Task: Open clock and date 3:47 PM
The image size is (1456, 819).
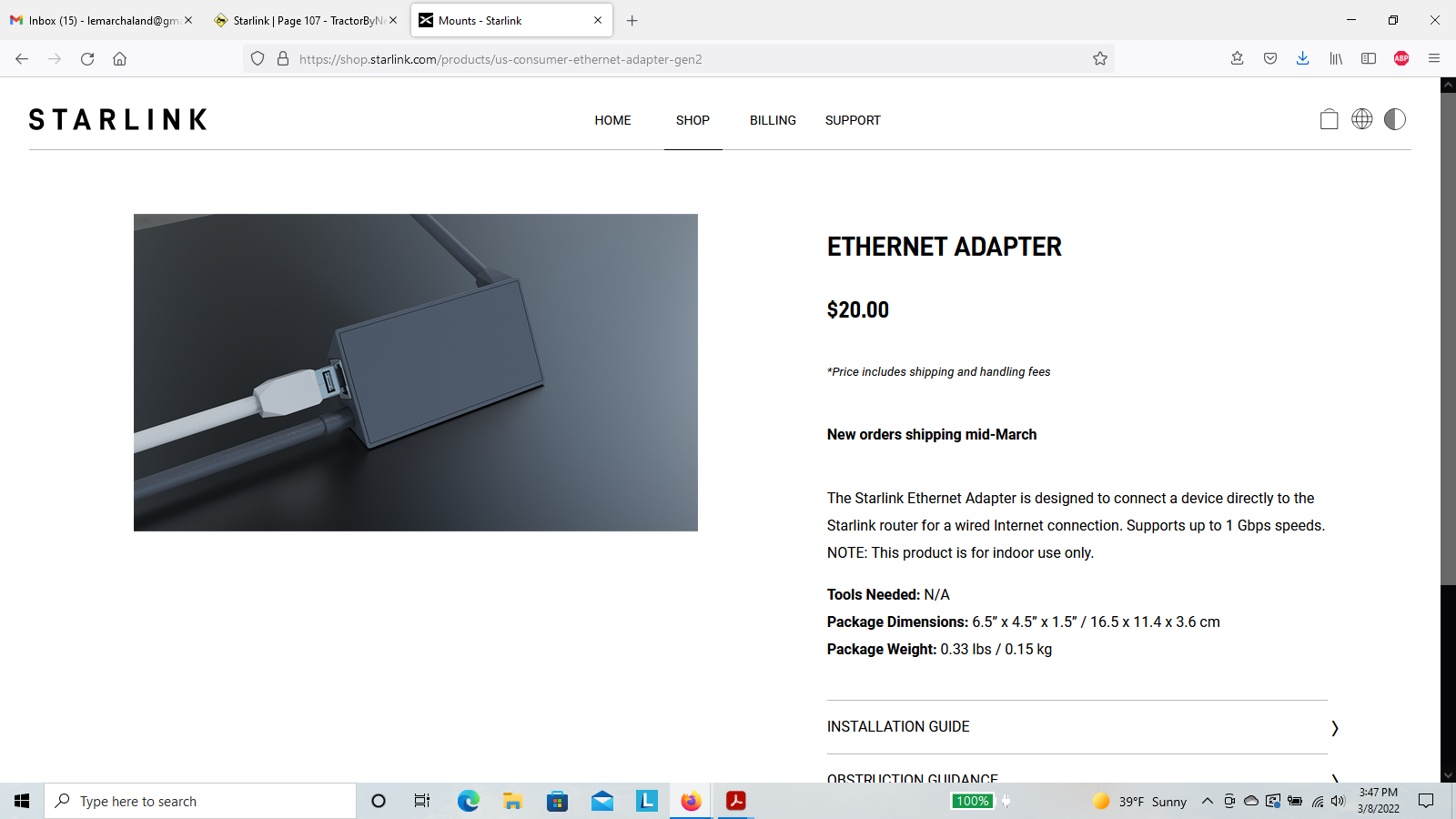Action: pyautogui.click(x=1379, y=801)
